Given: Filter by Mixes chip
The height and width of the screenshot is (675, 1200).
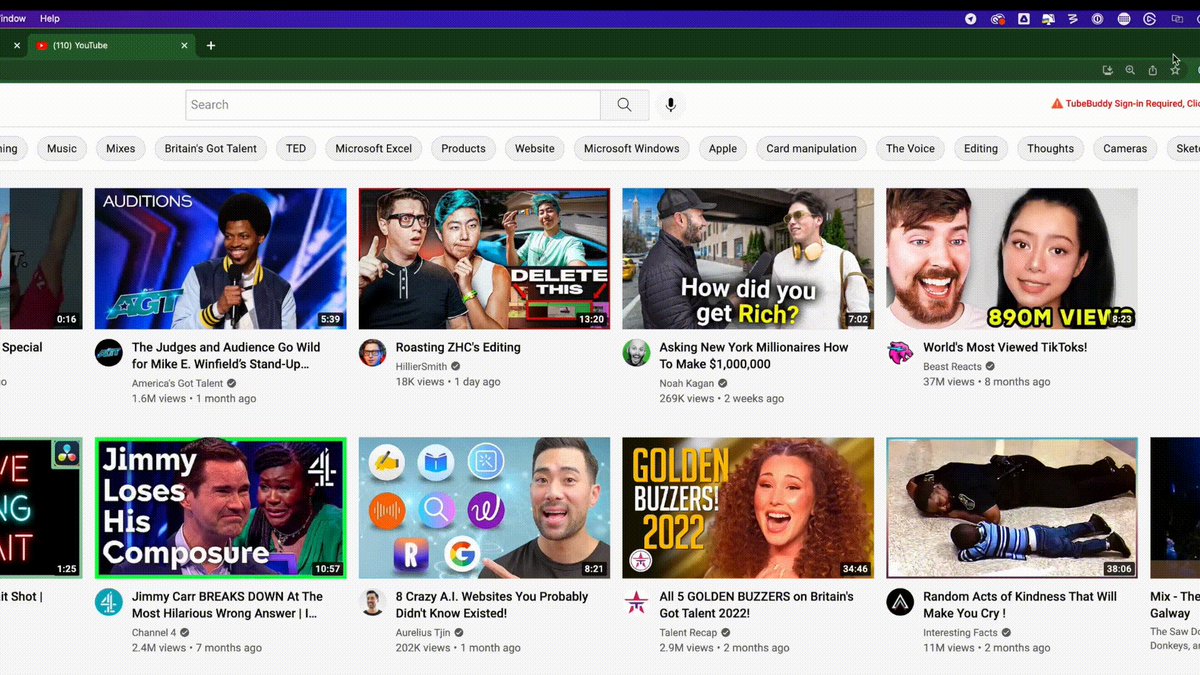Looking at the screenshot, I should point(121,149).
